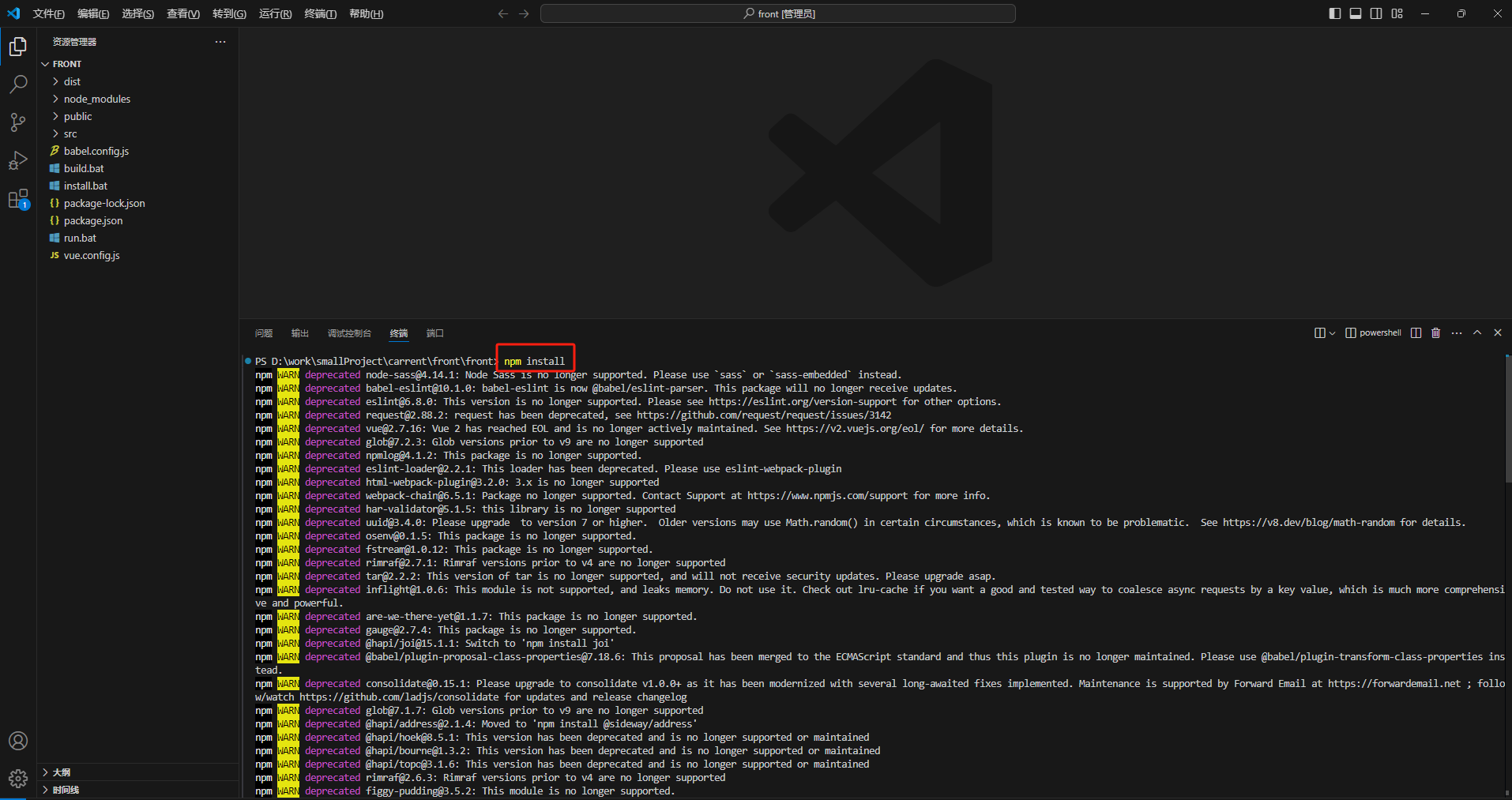Maximize the panel with the up chevron
1512x800 pixels.
tap(1477, 332)
